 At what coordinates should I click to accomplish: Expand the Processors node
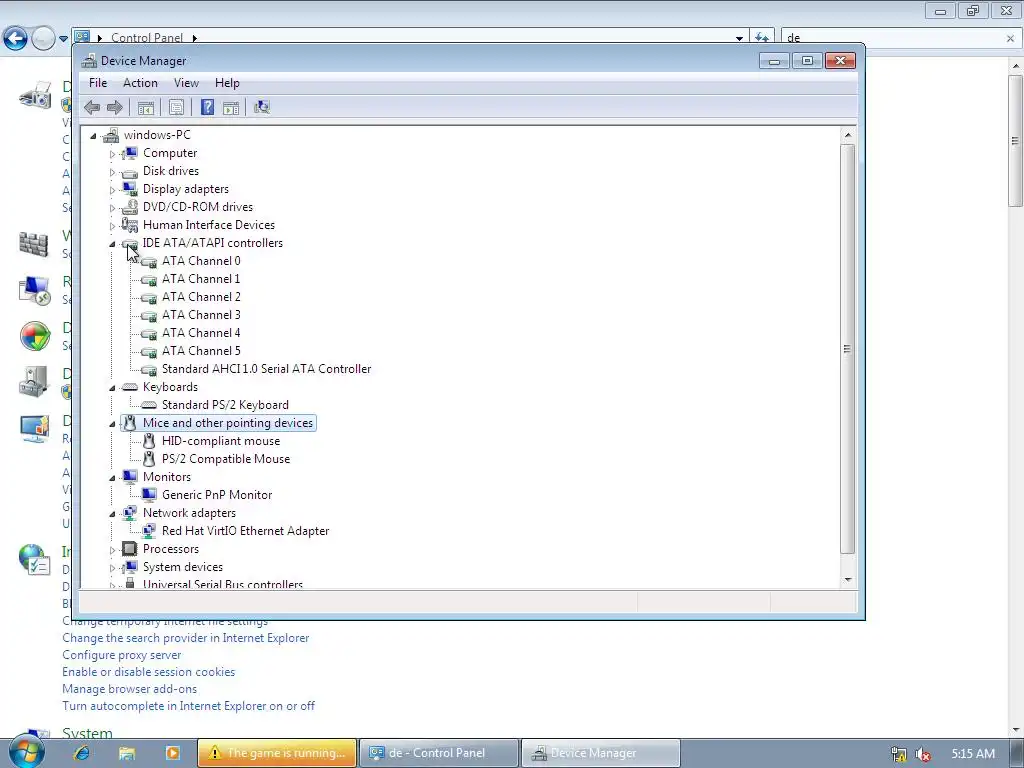pyautogui.click(x=112, y=550)
